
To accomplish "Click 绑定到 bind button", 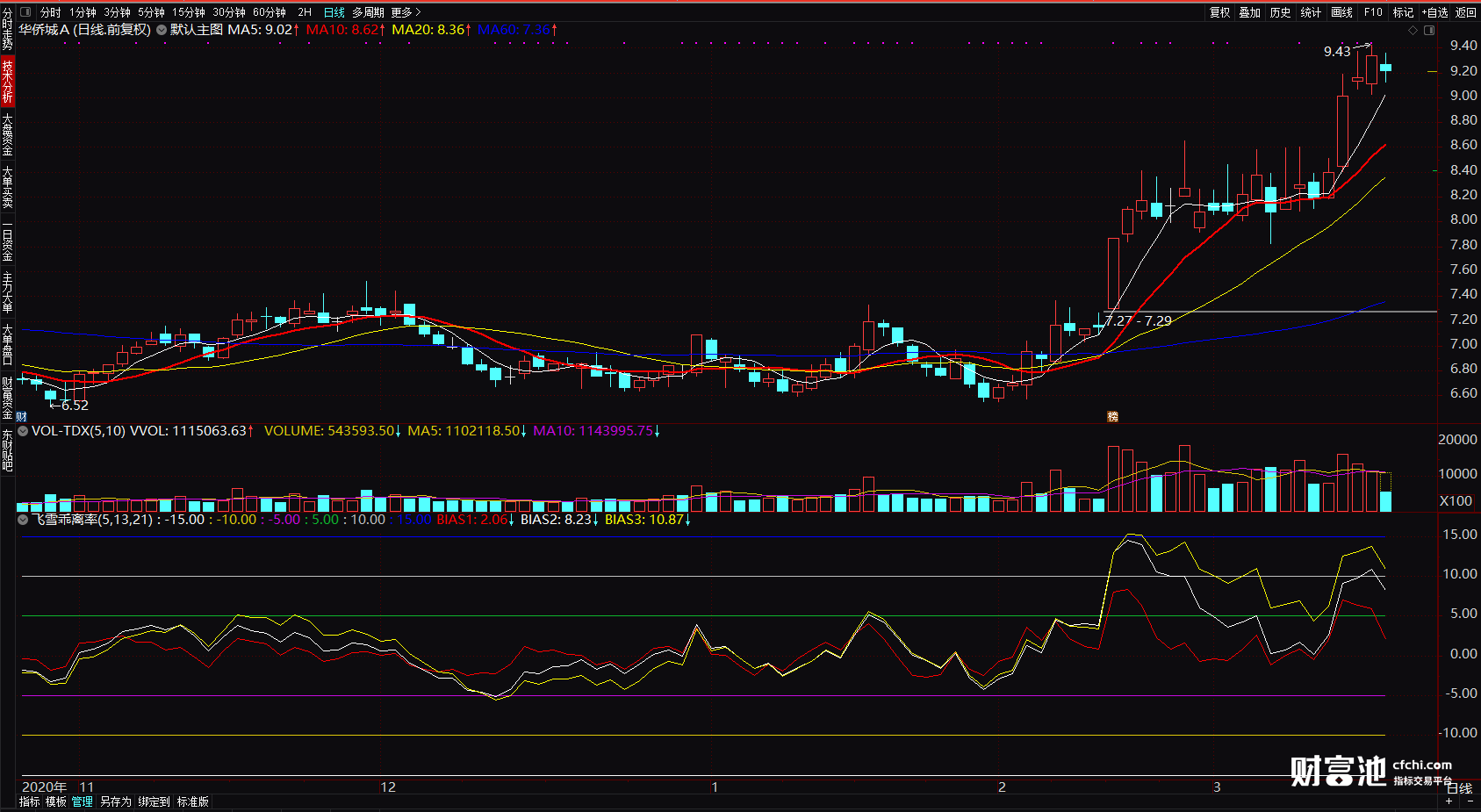I will click(154, 801).
